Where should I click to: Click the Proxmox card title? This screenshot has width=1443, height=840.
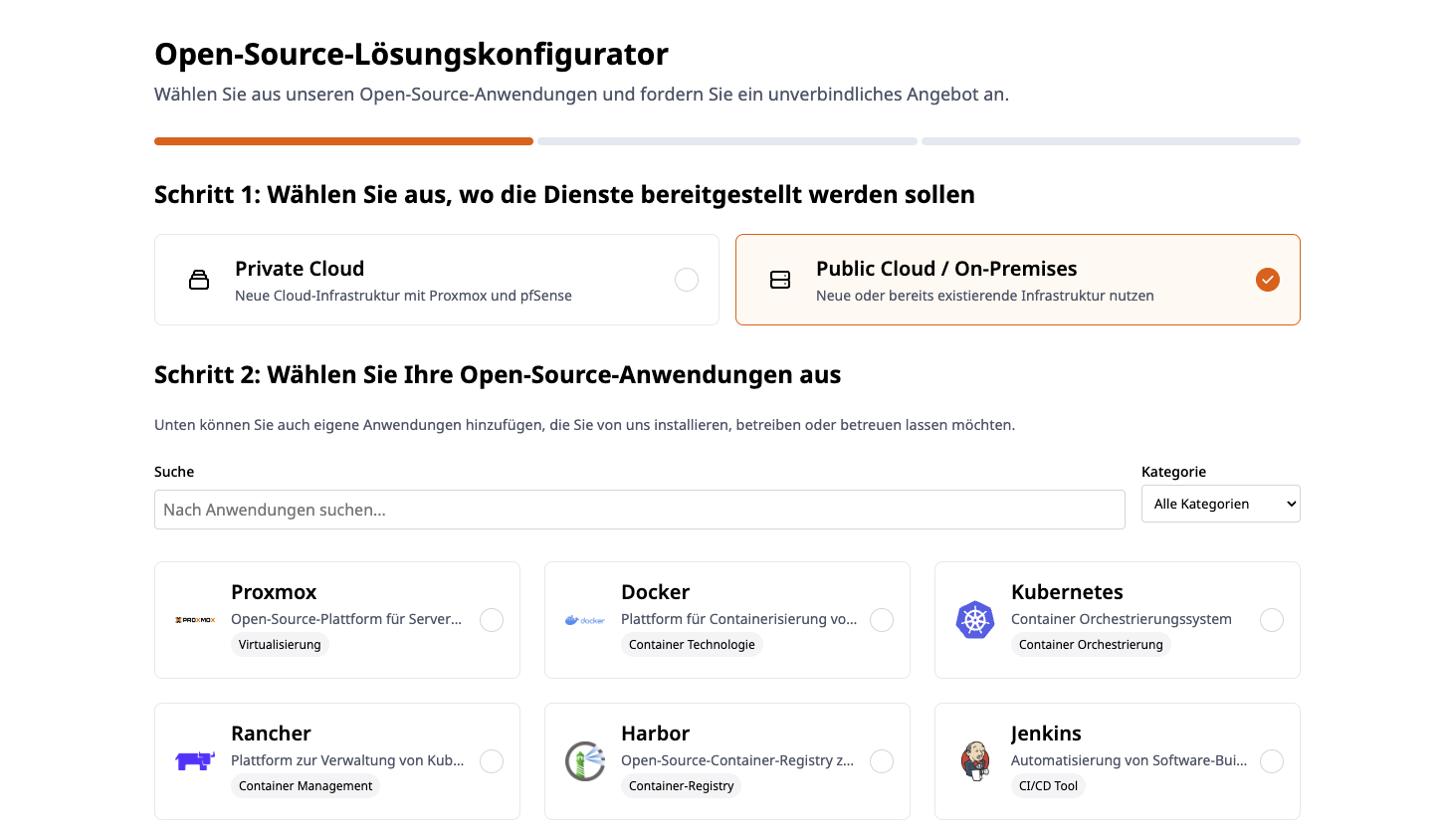tap(274, 592)
